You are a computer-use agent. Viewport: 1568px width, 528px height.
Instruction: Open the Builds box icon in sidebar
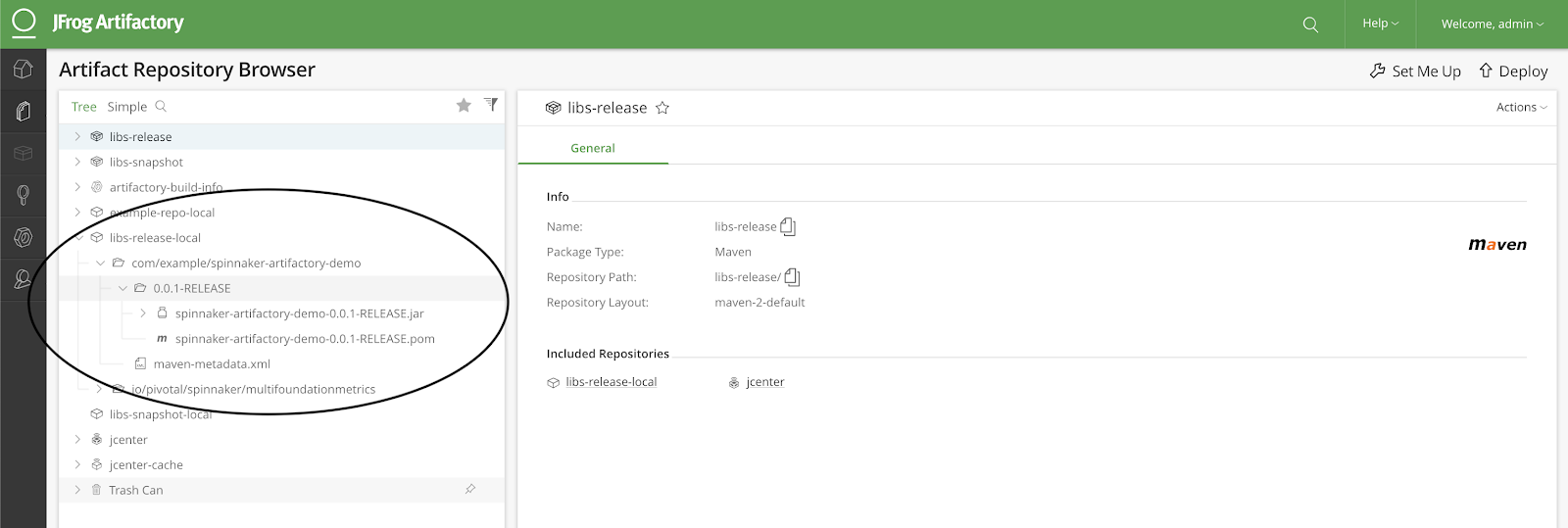coord(23,154)
